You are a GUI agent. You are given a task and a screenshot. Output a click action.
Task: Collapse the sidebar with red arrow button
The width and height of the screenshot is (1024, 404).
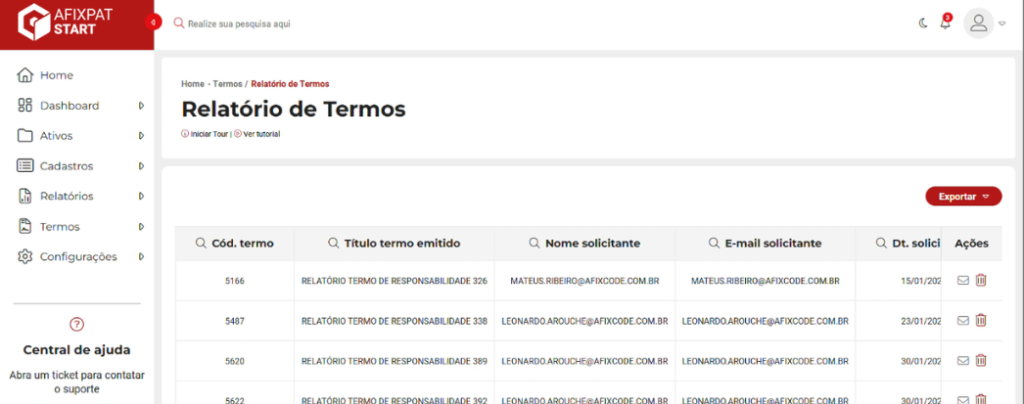click(153, 22)
